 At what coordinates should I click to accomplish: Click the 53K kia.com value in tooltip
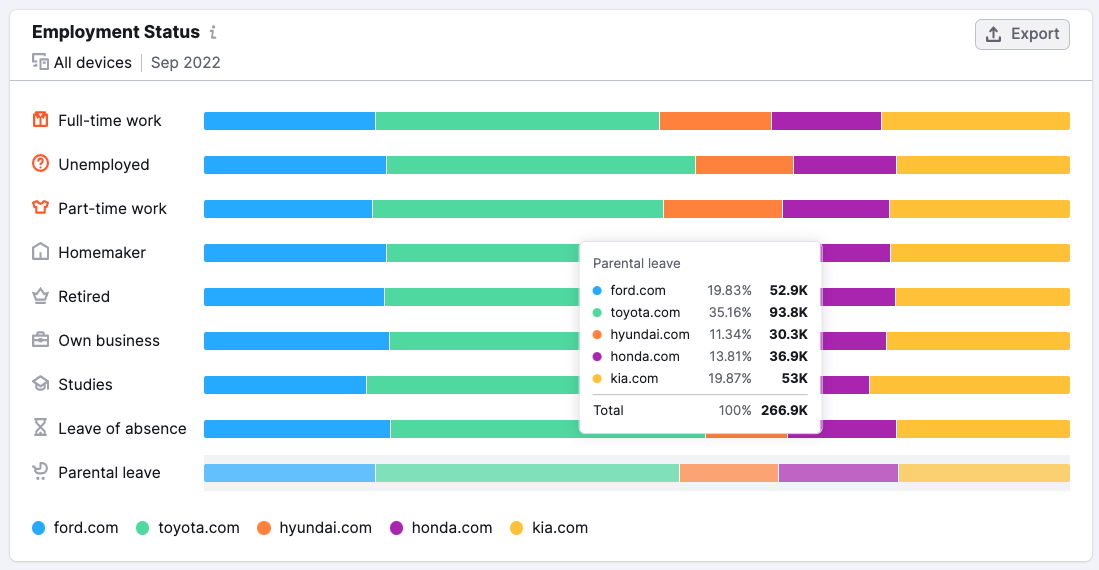coord(795,379)
